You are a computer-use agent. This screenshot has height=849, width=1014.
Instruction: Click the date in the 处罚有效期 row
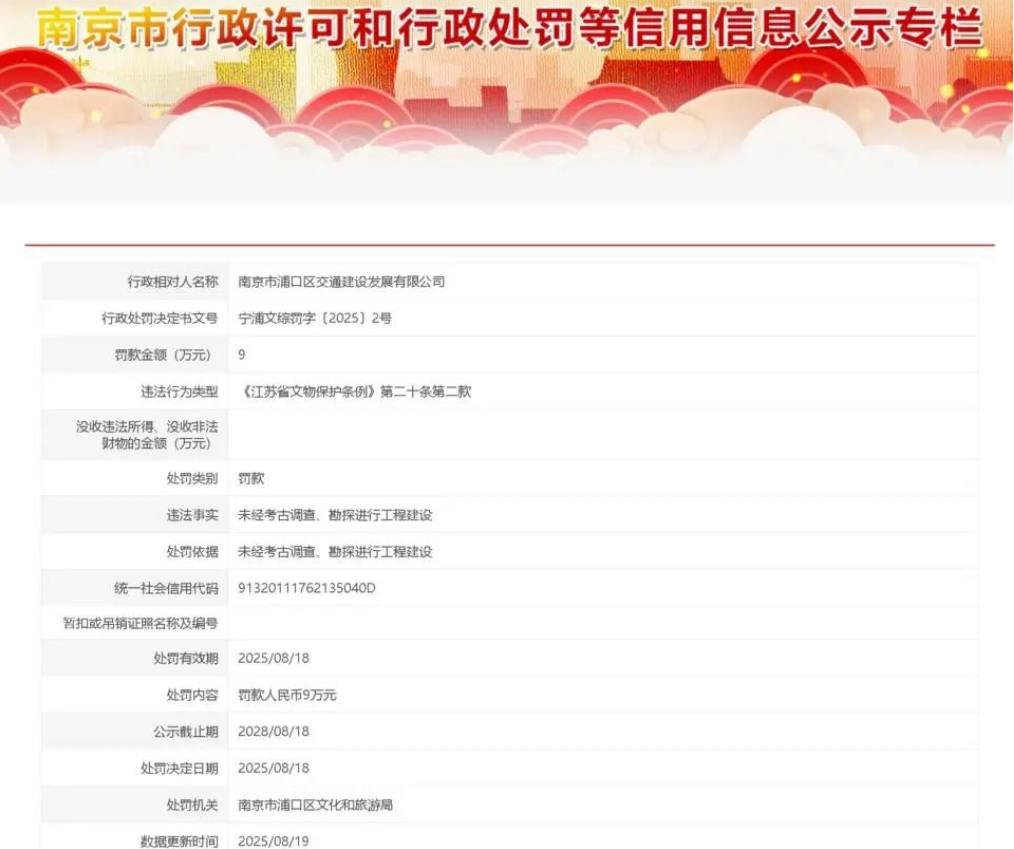pyautogui.click(x=273, y=659)
